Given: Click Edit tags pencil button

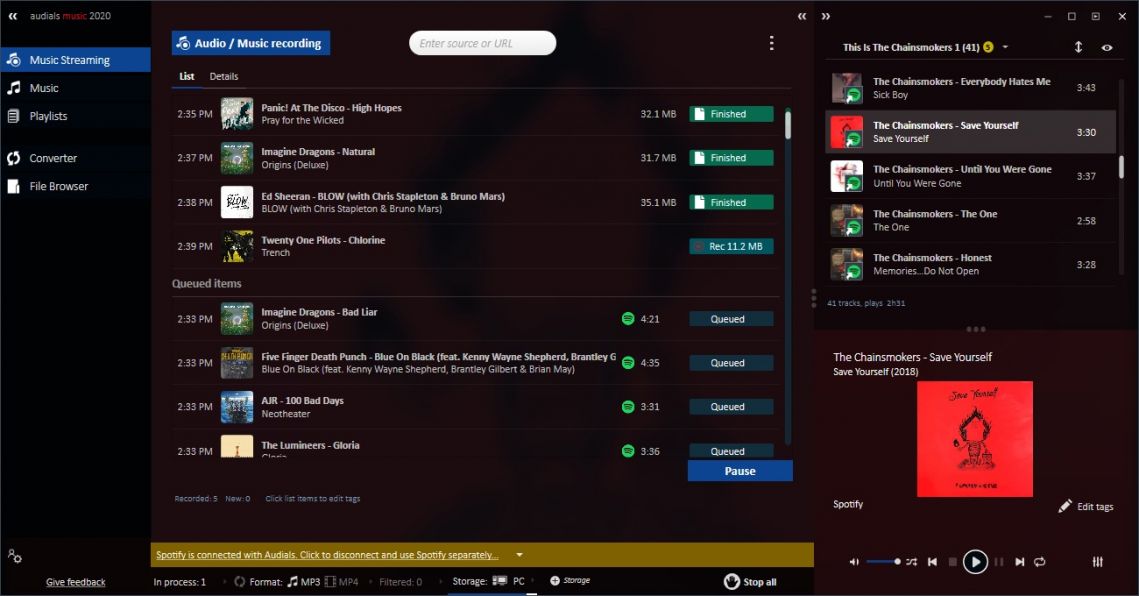Looking at the screenshot, I should click(x=1086, y=507).
